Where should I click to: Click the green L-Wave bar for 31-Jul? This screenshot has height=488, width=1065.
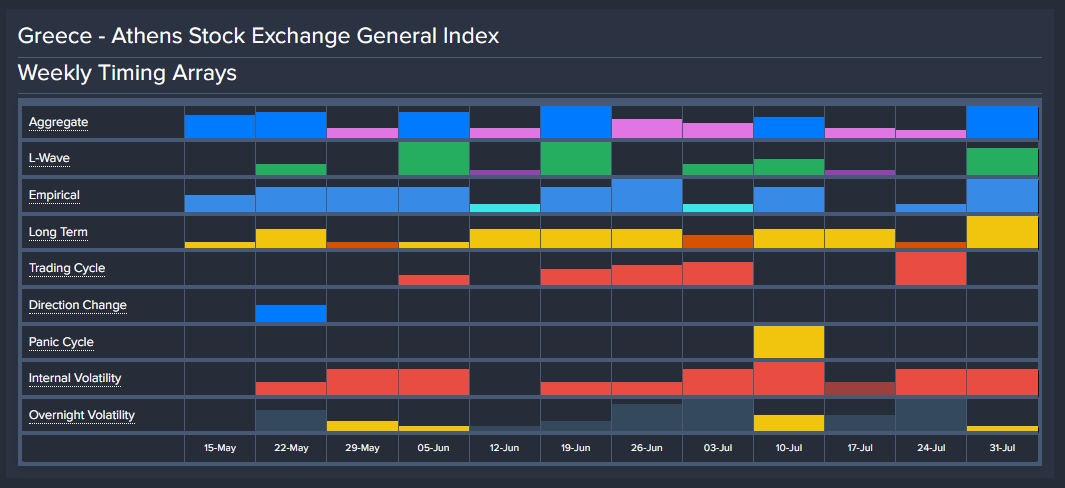(1003, 162)
